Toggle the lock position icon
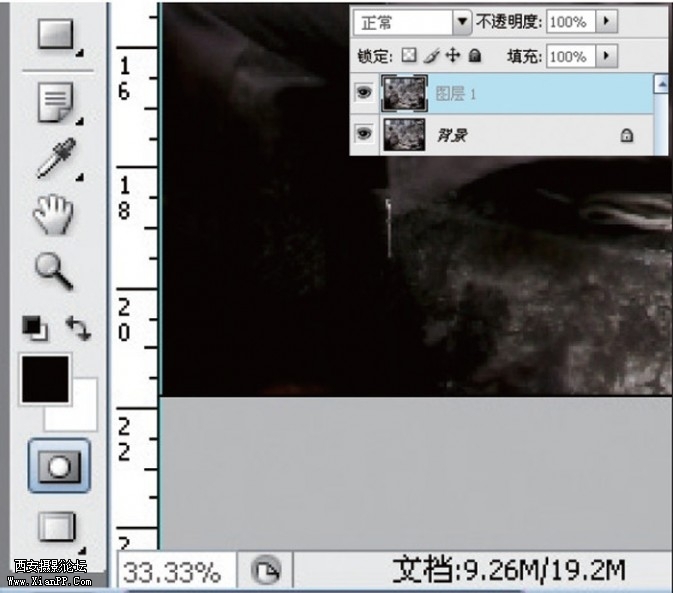673x593 pixels. pyautogui.click(x=452, y=57)
